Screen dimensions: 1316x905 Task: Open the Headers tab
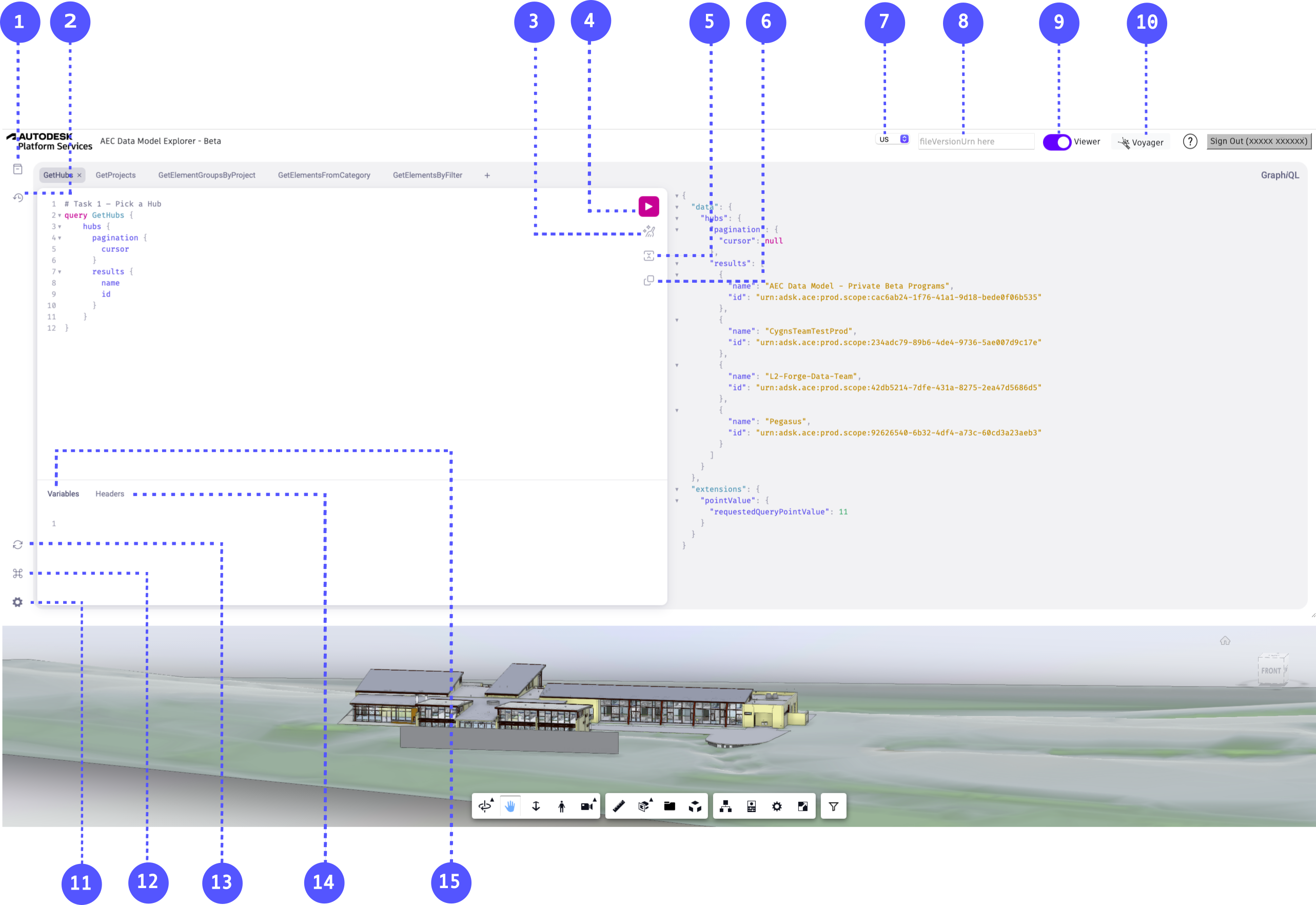(109, 494)
